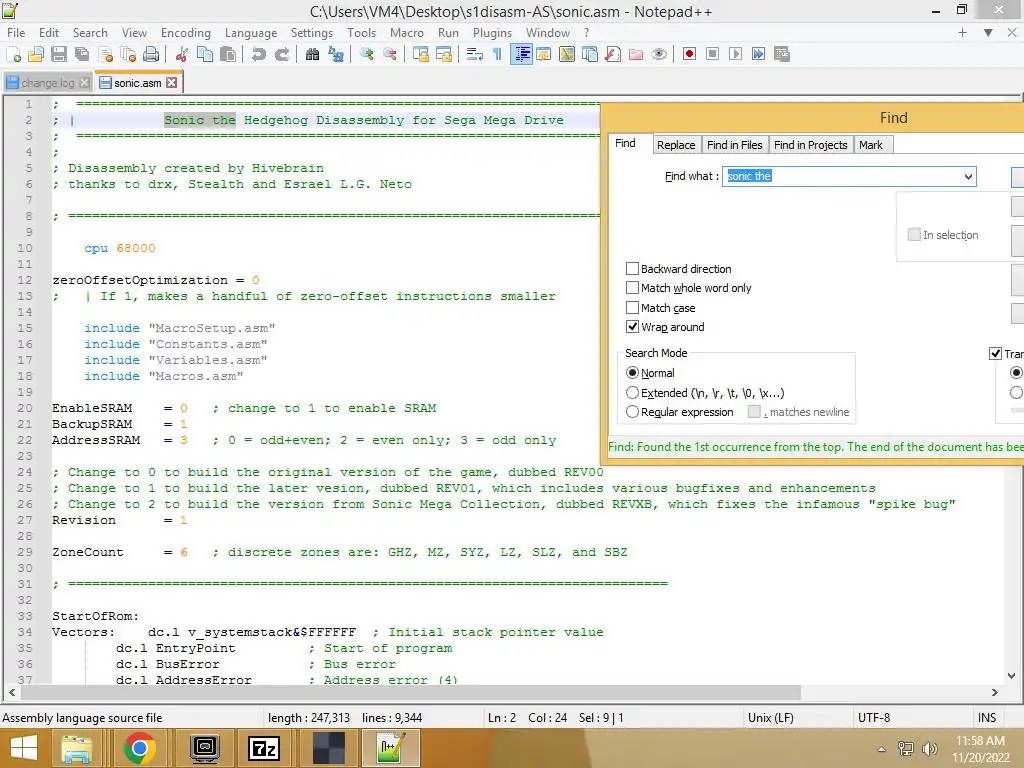Check Match whole word only
Image resolution: width=1024 pixels, height=768 pixels.
tap(632, 288)
